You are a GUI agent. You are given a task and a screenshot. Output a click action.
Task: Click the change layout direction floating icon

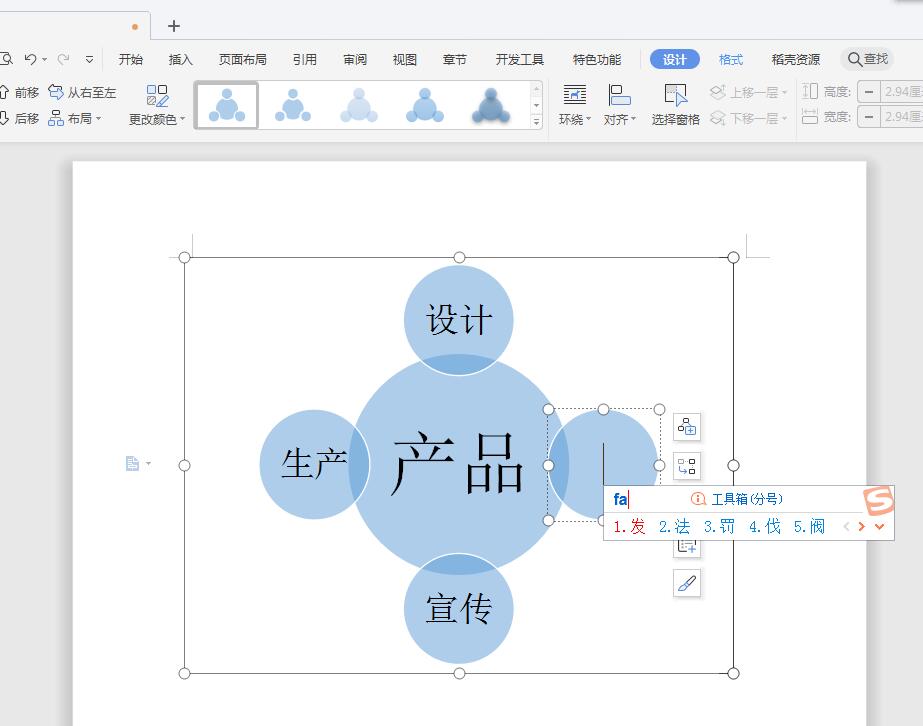(x=686, y=465)
